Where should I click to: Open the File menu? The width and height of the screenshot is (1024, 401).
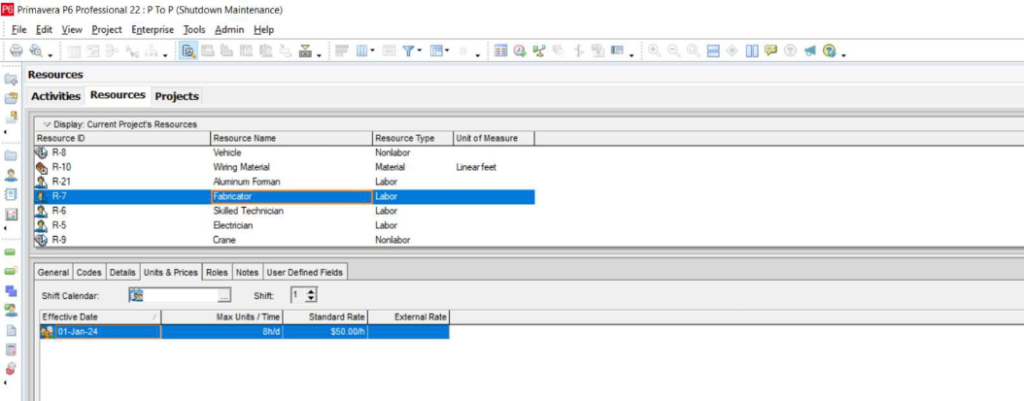point(20,29)
